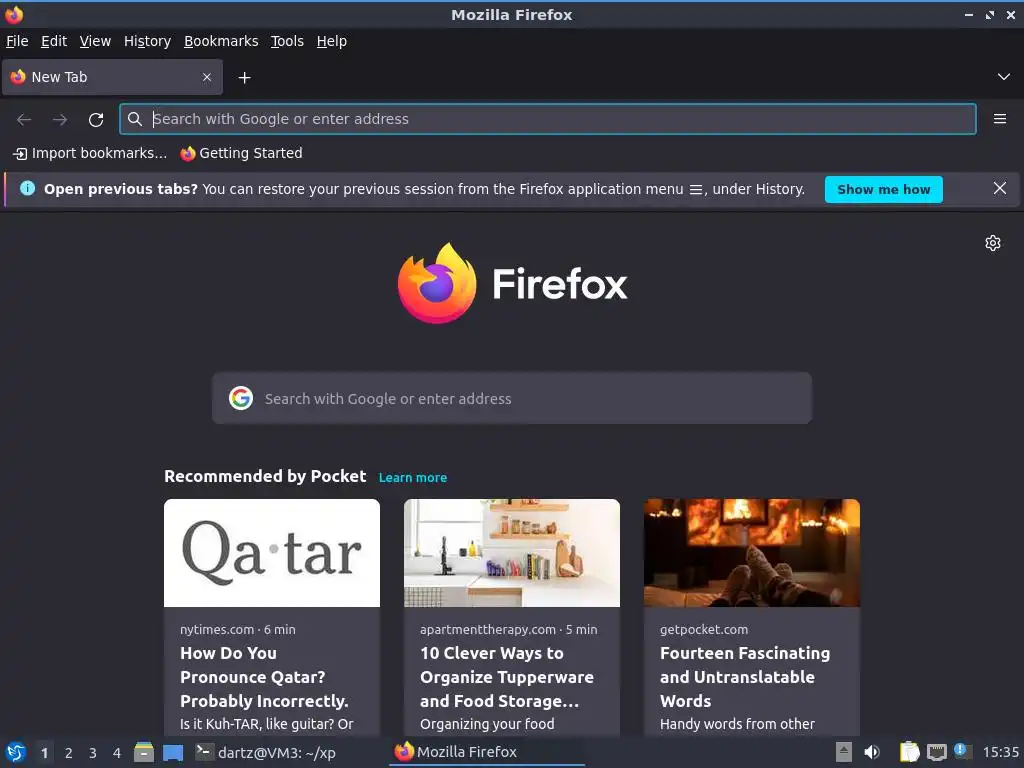Open the Help menu
Viewport: 1024px width, 768px height.
click(332, 41)
